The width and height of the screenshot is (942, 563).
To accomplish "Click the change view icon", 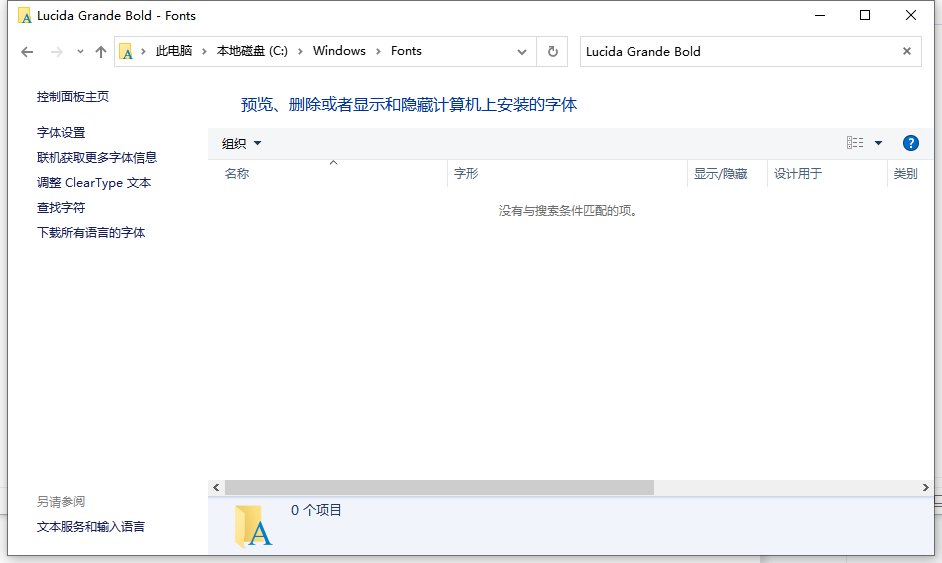I will [855, 142].
